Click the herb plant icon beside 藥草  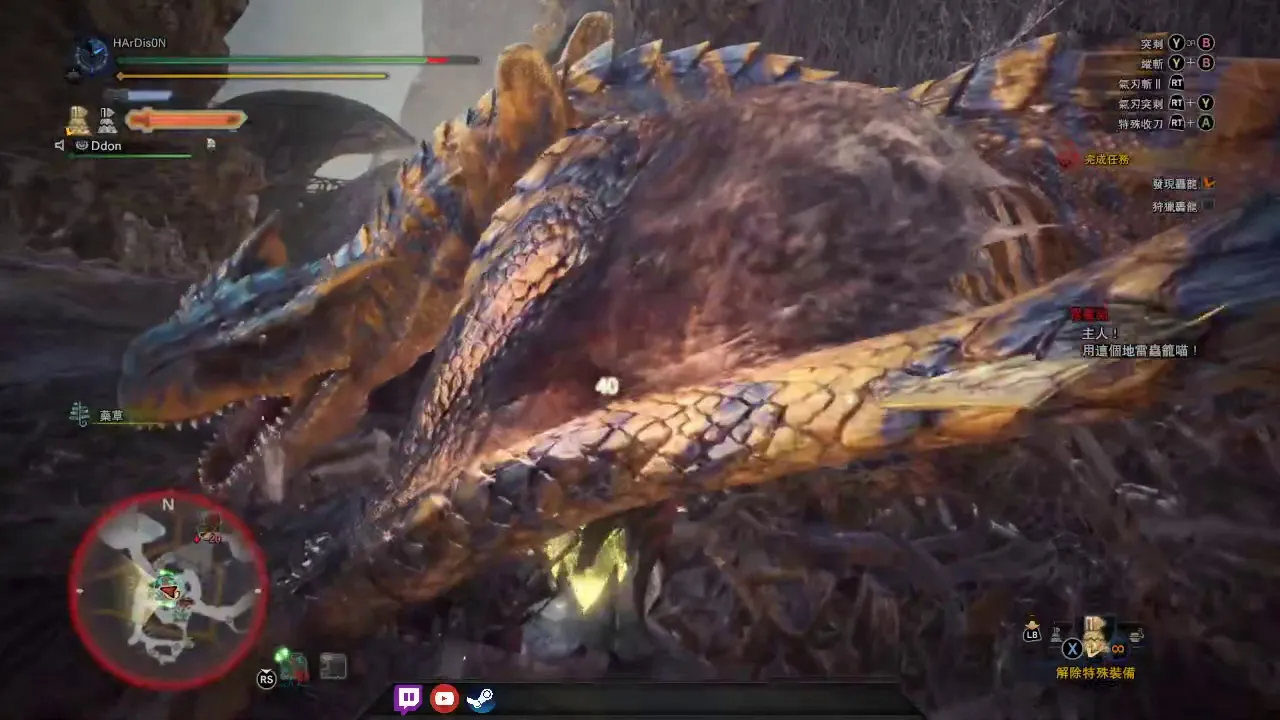[x=80, y=413]
